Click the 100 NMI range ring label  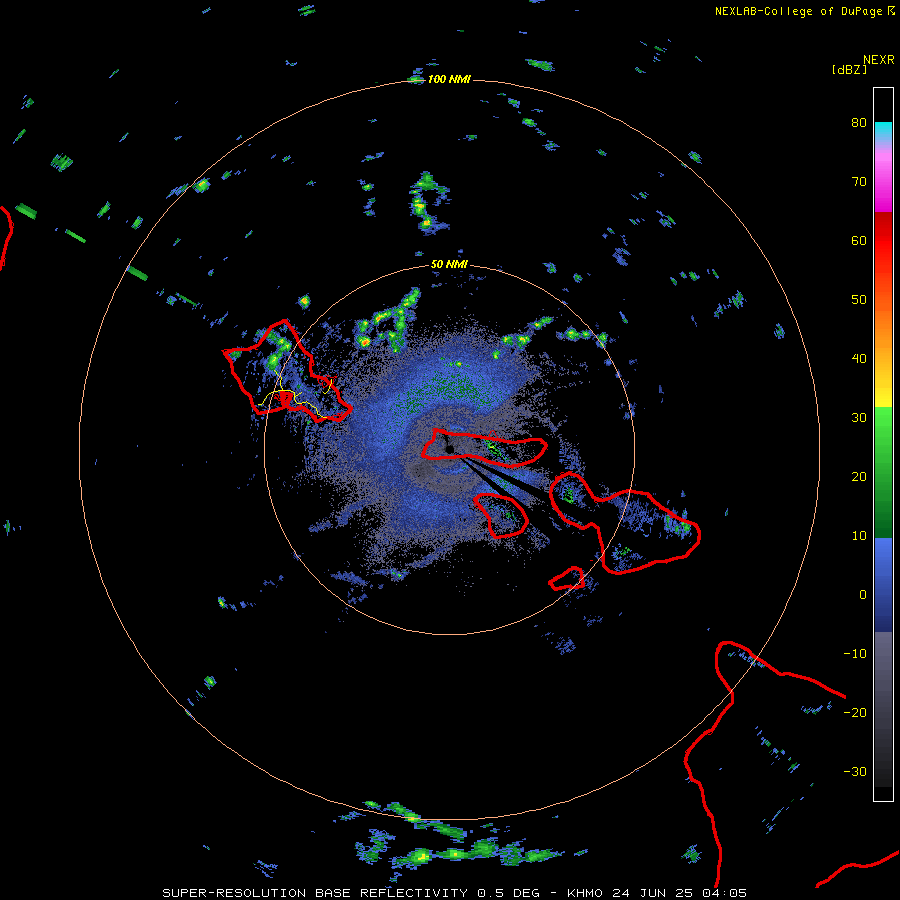[x=449, y=79]
